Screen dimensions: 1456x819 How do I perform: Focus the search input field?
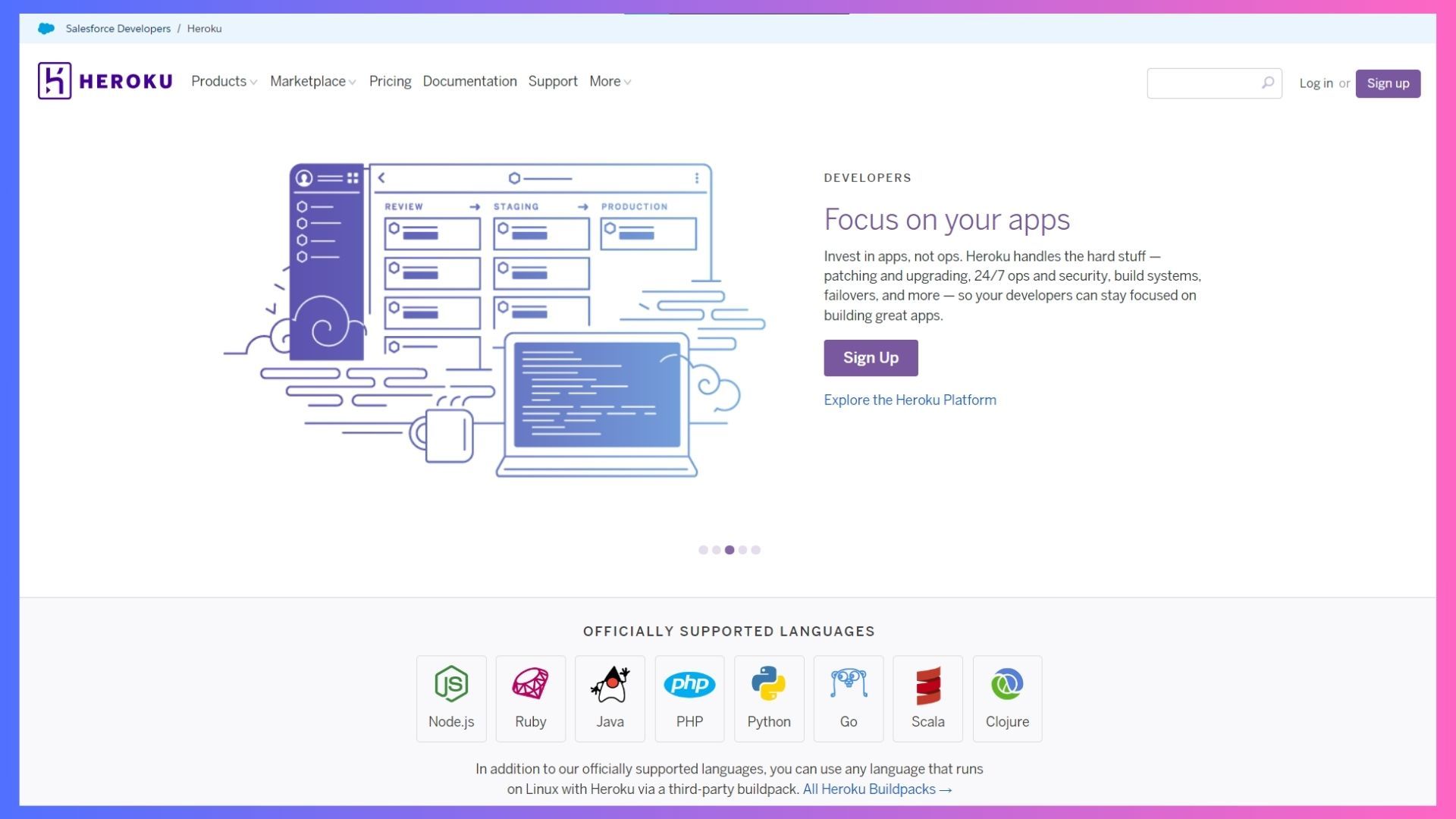(1214, 83)
